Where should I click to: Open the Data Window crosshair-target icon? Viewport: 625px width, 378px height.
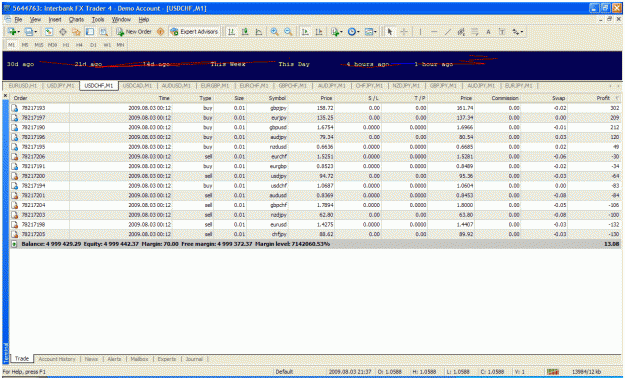coord(63,32)
